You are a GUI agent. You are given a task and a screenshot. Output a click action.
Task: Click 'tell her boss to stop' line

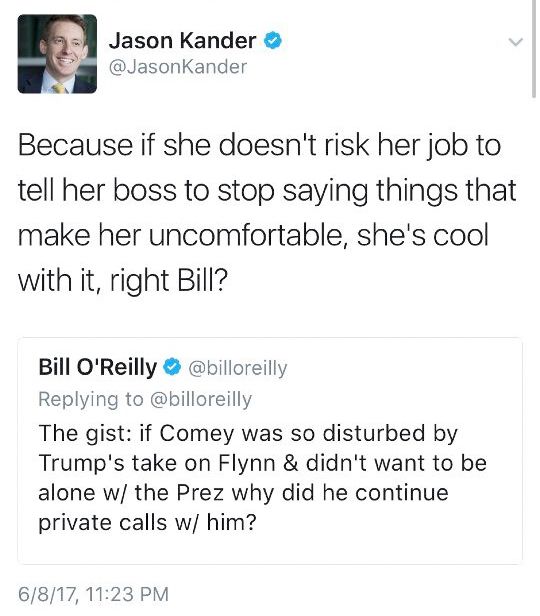(267, 191)
